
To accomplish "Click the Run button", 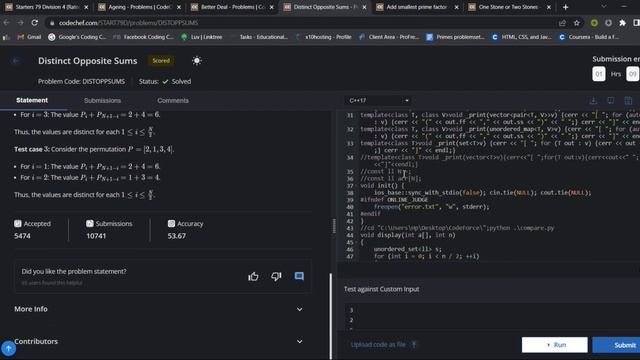I will 554,345.
